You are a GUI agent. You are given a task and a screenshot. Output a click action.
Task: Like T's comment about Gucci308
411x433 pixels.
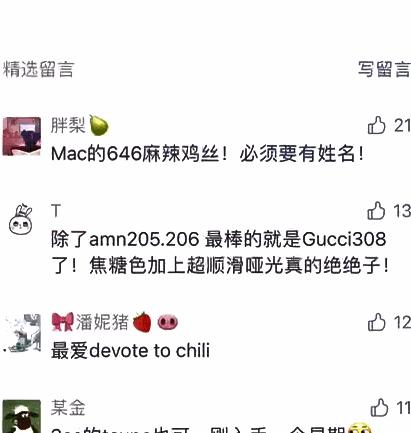(376, 210)
